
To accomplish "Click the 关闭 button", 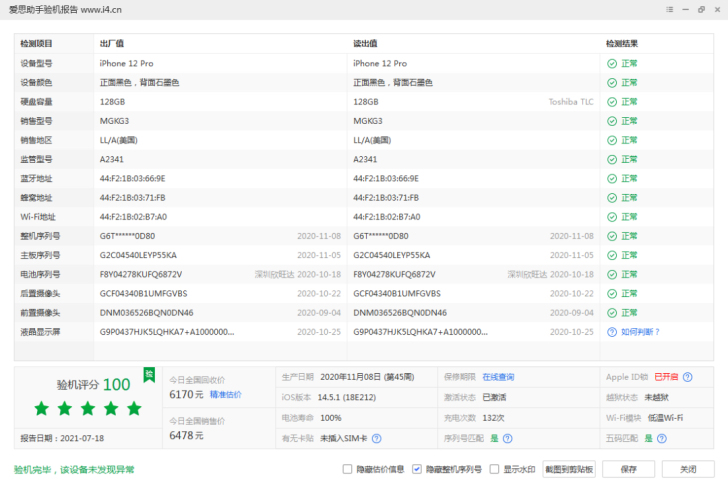I will (688, 469).
